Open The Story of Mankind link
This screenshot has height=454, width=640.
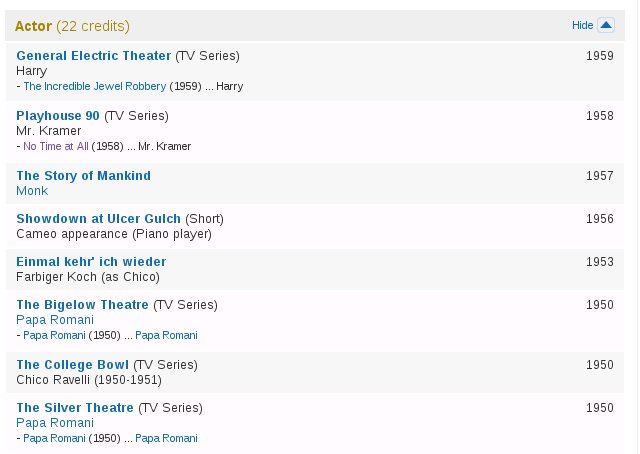point(83,176)
